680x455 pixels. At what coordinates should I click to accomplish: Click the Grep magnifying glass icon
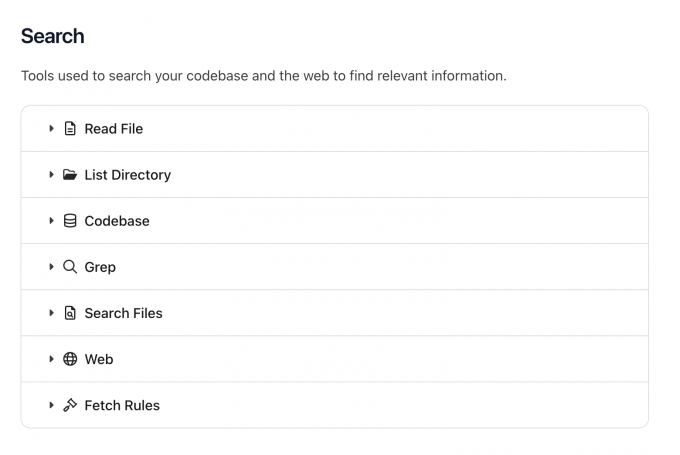[70, 267]
